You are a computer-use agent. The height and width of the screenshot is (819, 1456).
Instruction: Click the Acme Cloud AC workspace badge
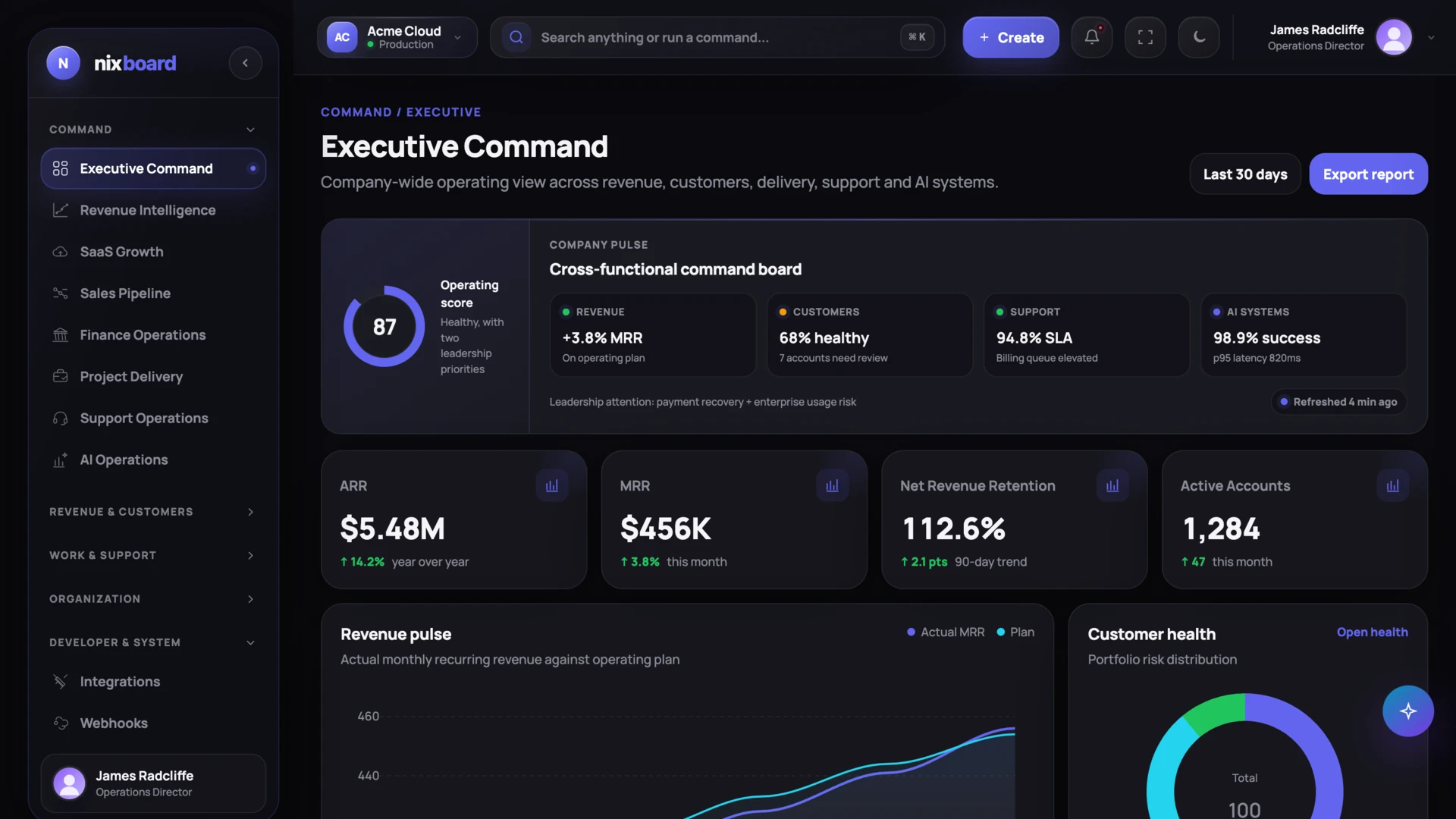342,37
